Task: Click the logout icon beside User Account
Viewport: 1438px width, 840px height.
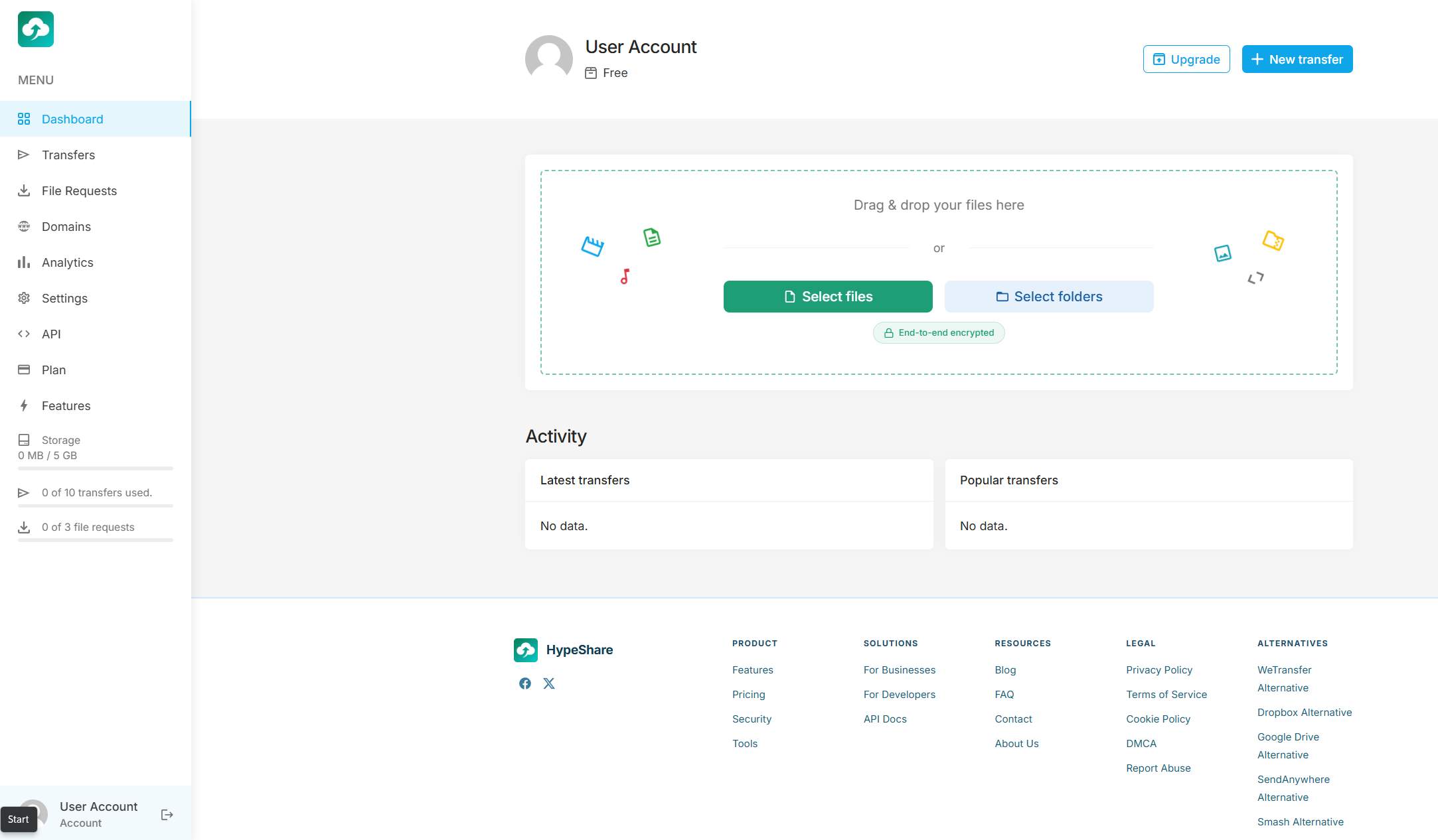Action: [x=167, y=815]
